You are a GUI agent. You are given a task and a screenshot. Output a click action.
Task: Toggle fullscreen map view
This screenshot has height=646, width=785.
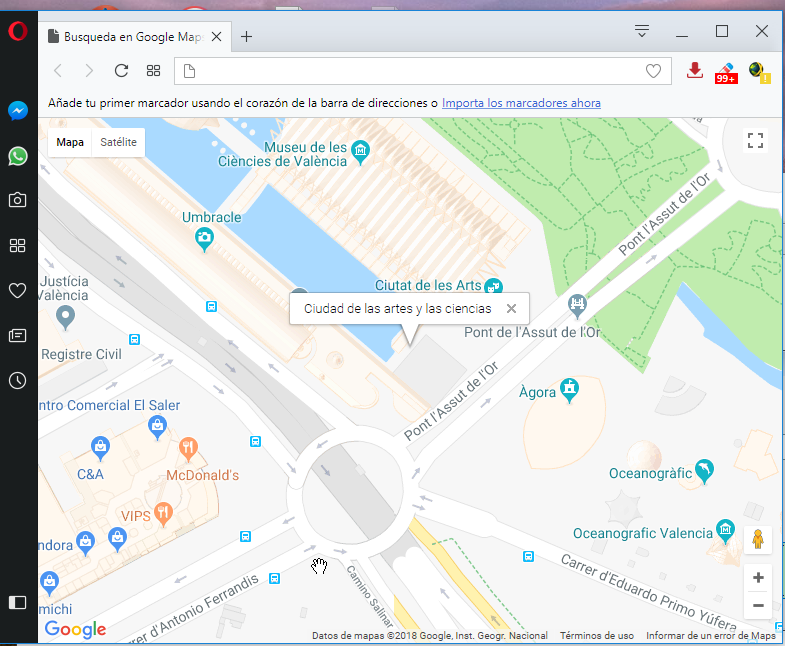pos(755,141)
